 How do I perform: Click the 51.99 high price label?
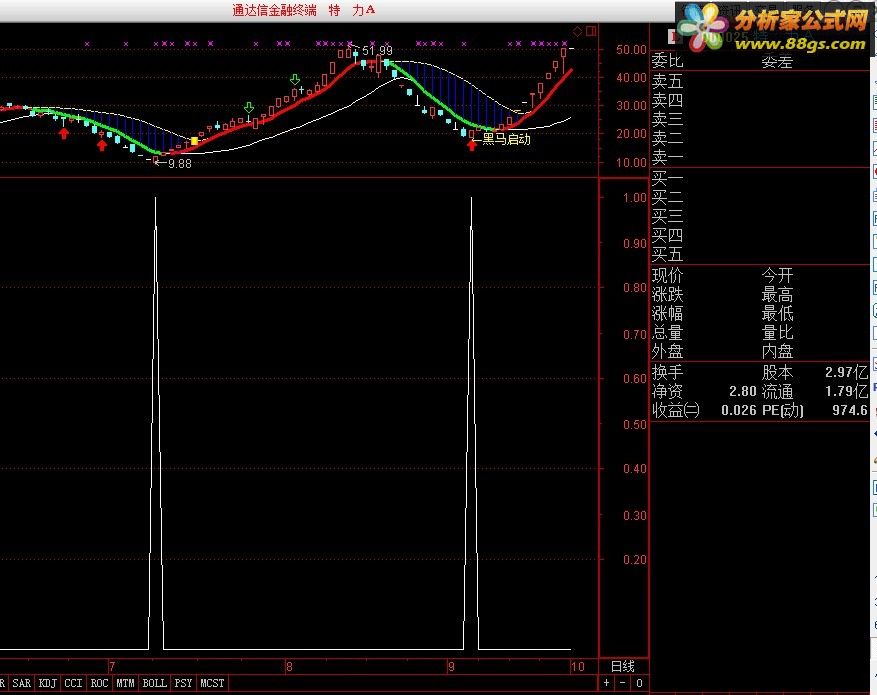377,51
